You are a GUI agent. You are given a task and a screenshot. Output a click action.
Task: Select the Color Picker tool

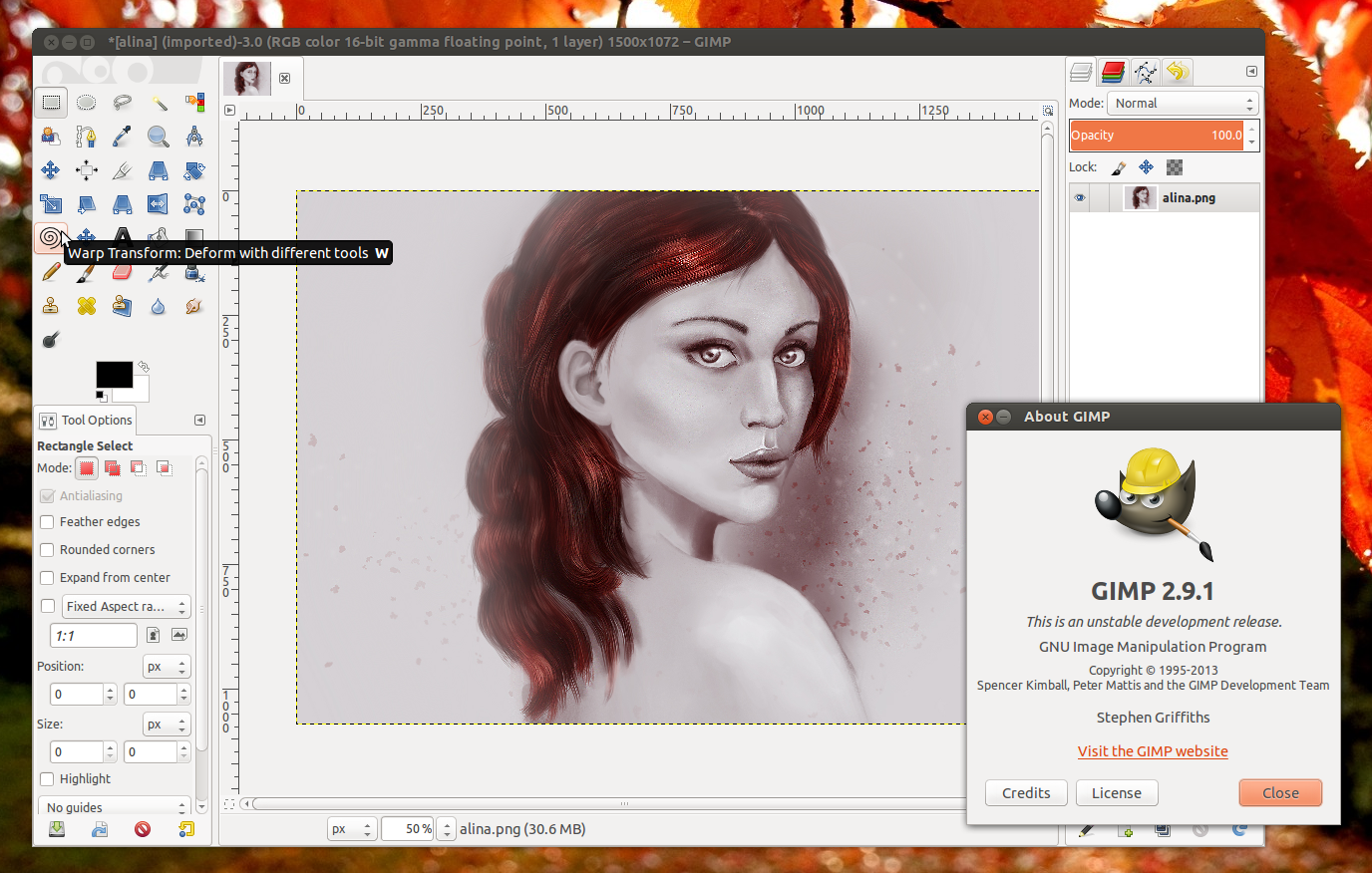122,137
